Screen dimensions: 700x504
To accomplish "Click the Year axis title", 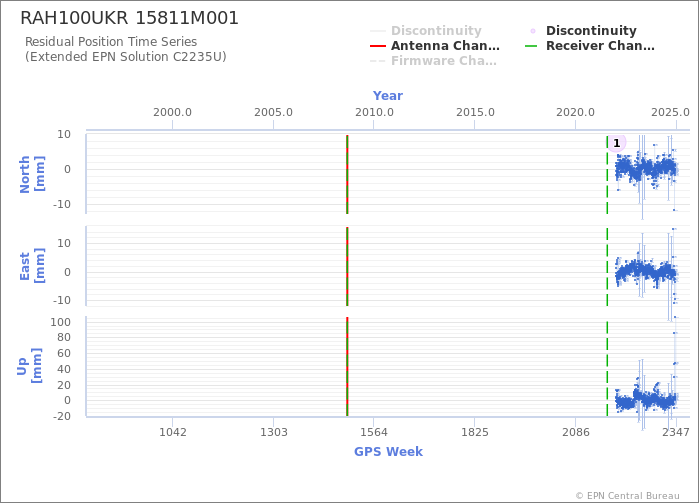I will [x=388, y=96].
